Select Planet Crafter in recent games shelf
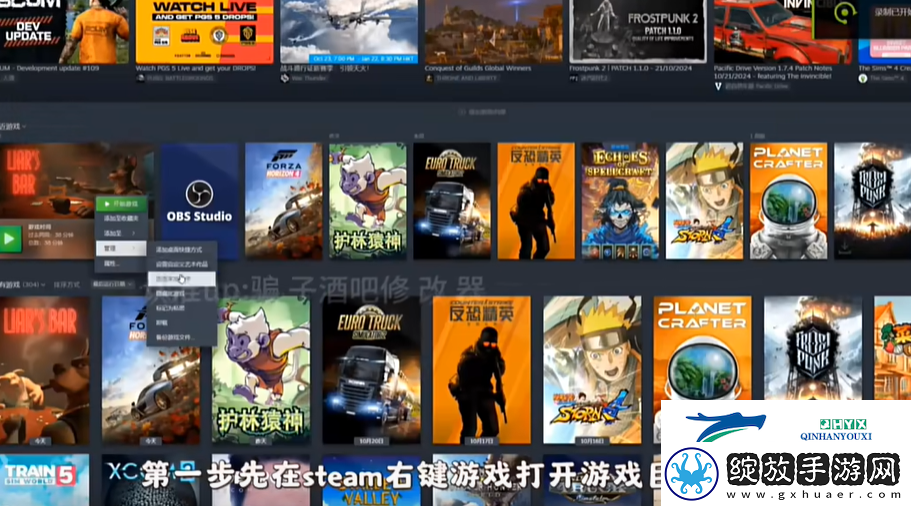Image resolution: width=911 pixels, height=506 pixels. 788,201
